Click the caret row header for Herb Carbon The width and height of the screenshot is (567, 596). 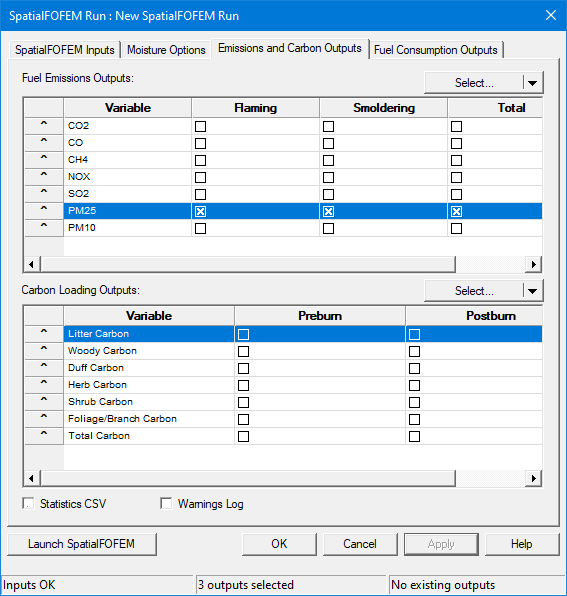click(44, 385)
